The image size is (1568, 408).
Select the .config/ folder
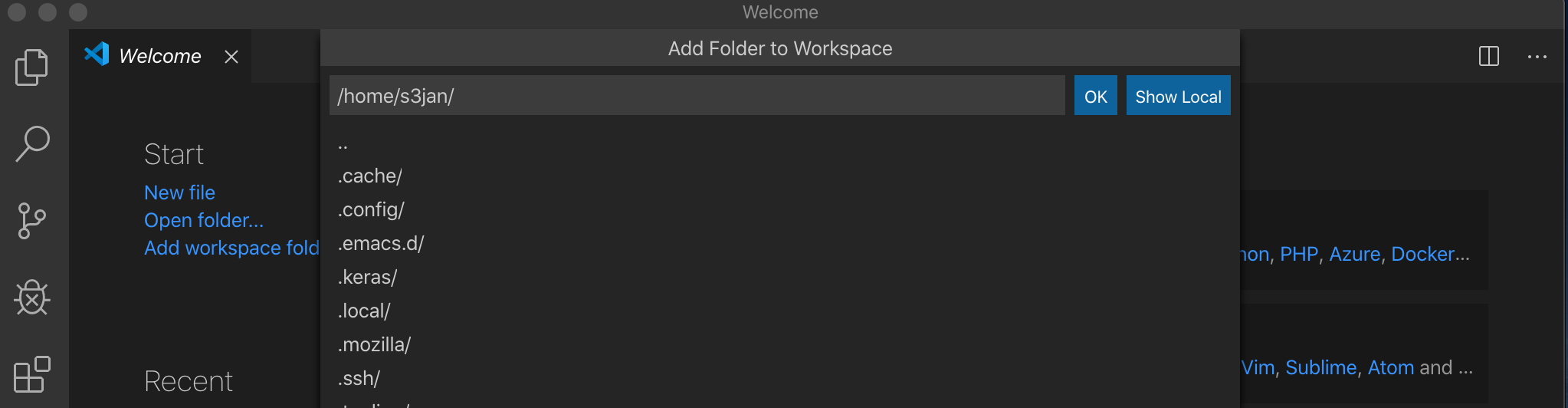371,210
